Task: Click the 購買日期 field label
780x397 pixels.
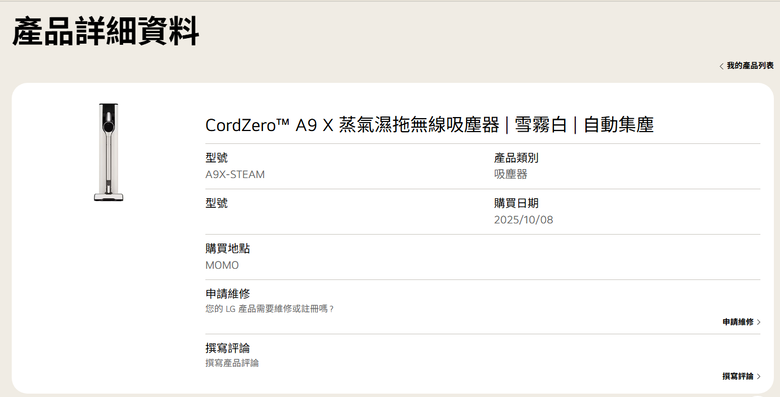Action: (516, 203)
